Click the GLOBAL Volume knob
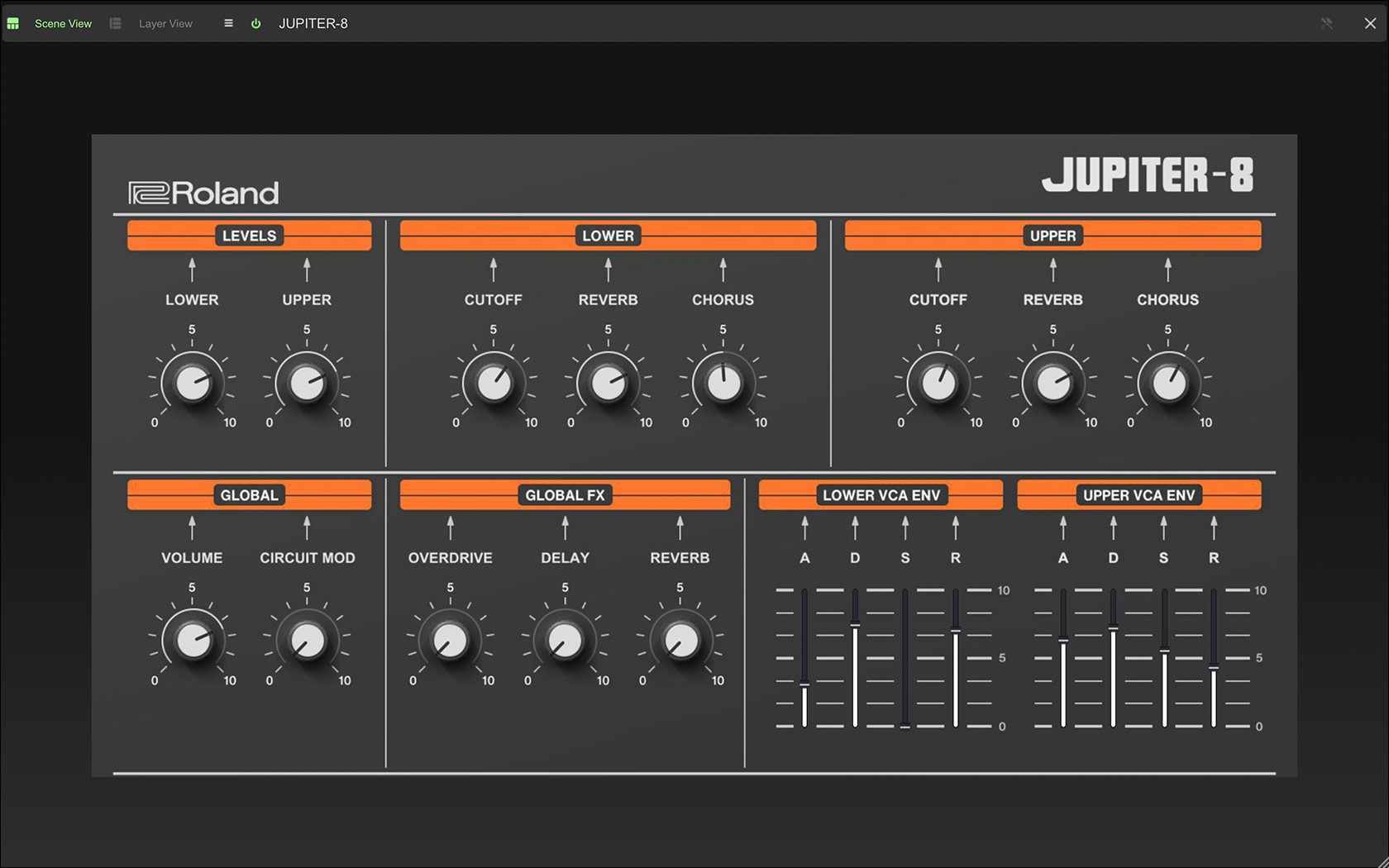The height and width of the screenshot is (868, 1389). click(193, 641)
